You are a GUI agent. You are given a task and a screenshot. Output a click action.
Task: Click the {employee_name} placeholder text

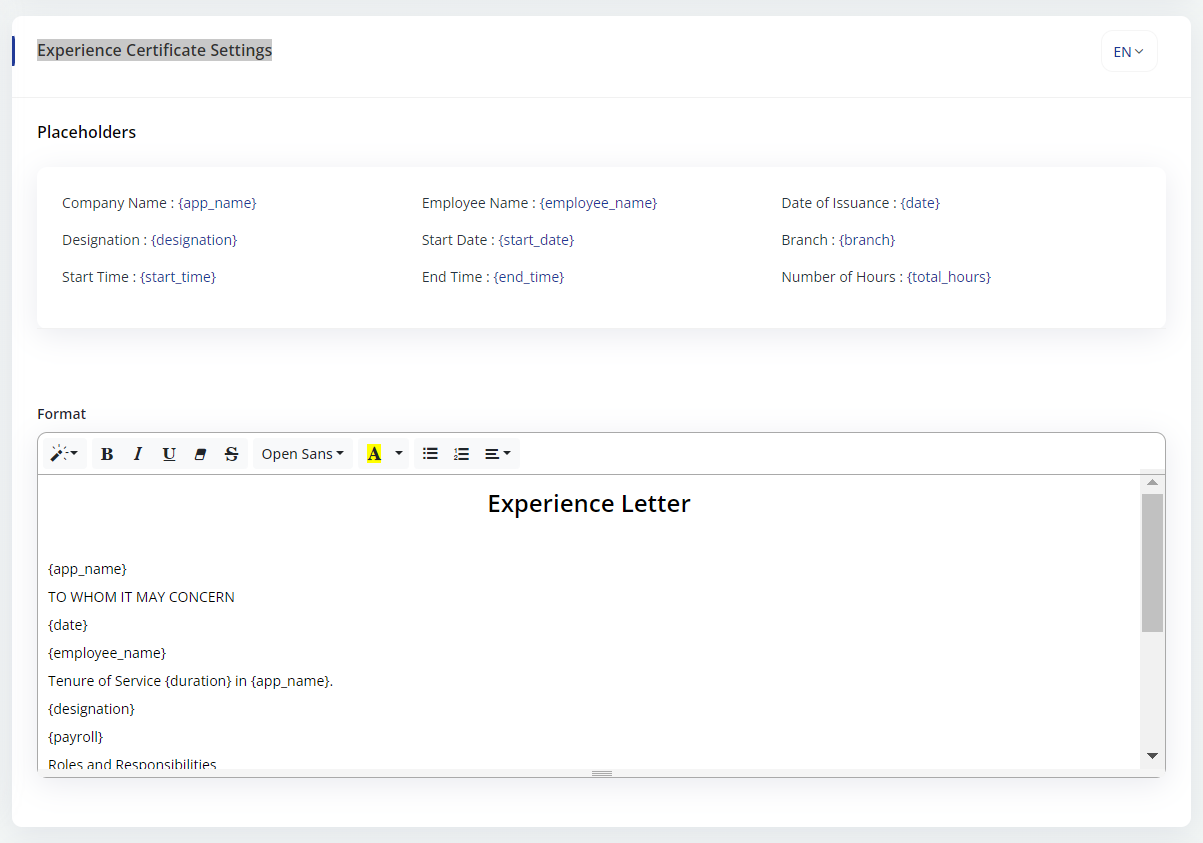pos(598,203)
